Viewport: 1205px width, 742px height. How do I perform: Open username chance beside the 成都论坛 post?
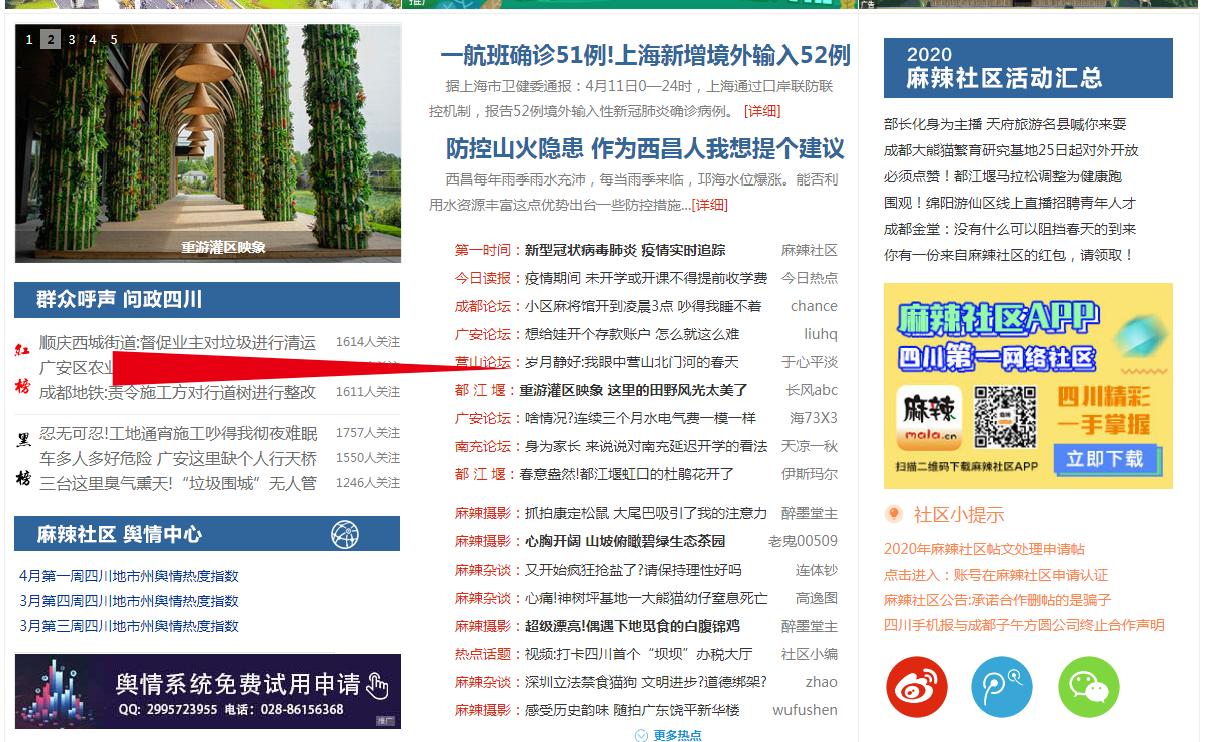coord(813,306)
